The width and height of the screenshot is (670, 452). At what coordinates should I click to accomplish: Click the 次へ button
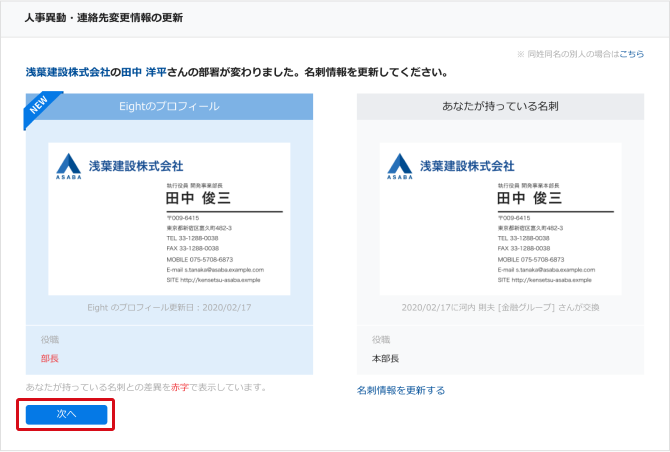tap(66, 414)
